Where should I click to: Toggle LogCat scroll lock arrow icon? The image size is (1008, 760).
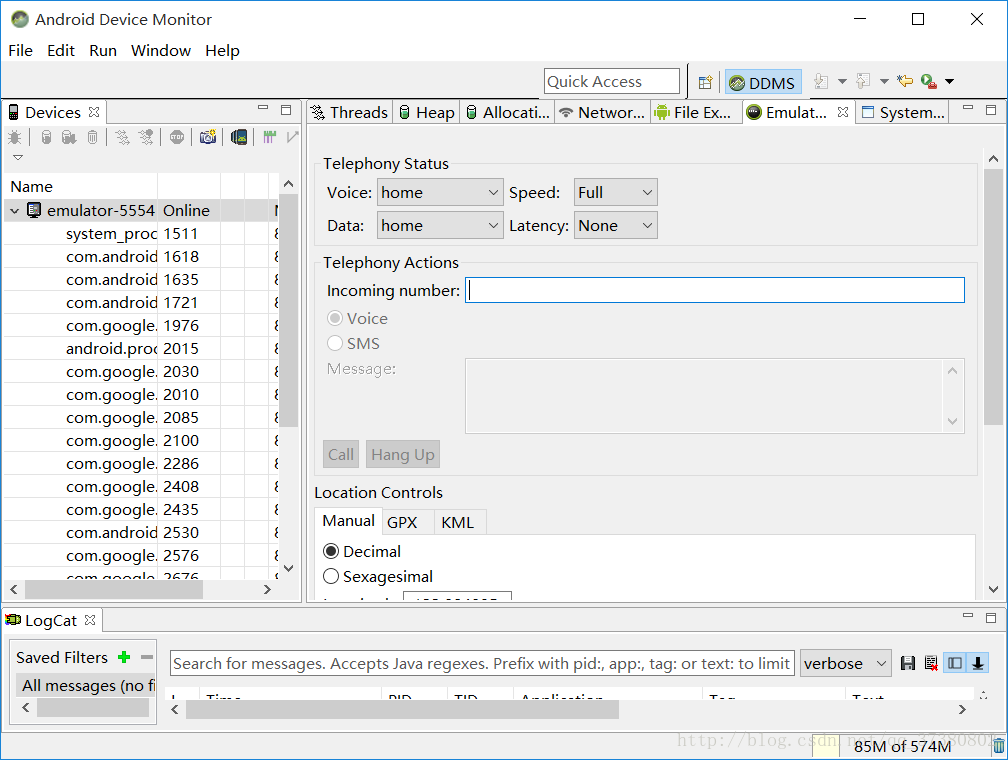[978, 663]
